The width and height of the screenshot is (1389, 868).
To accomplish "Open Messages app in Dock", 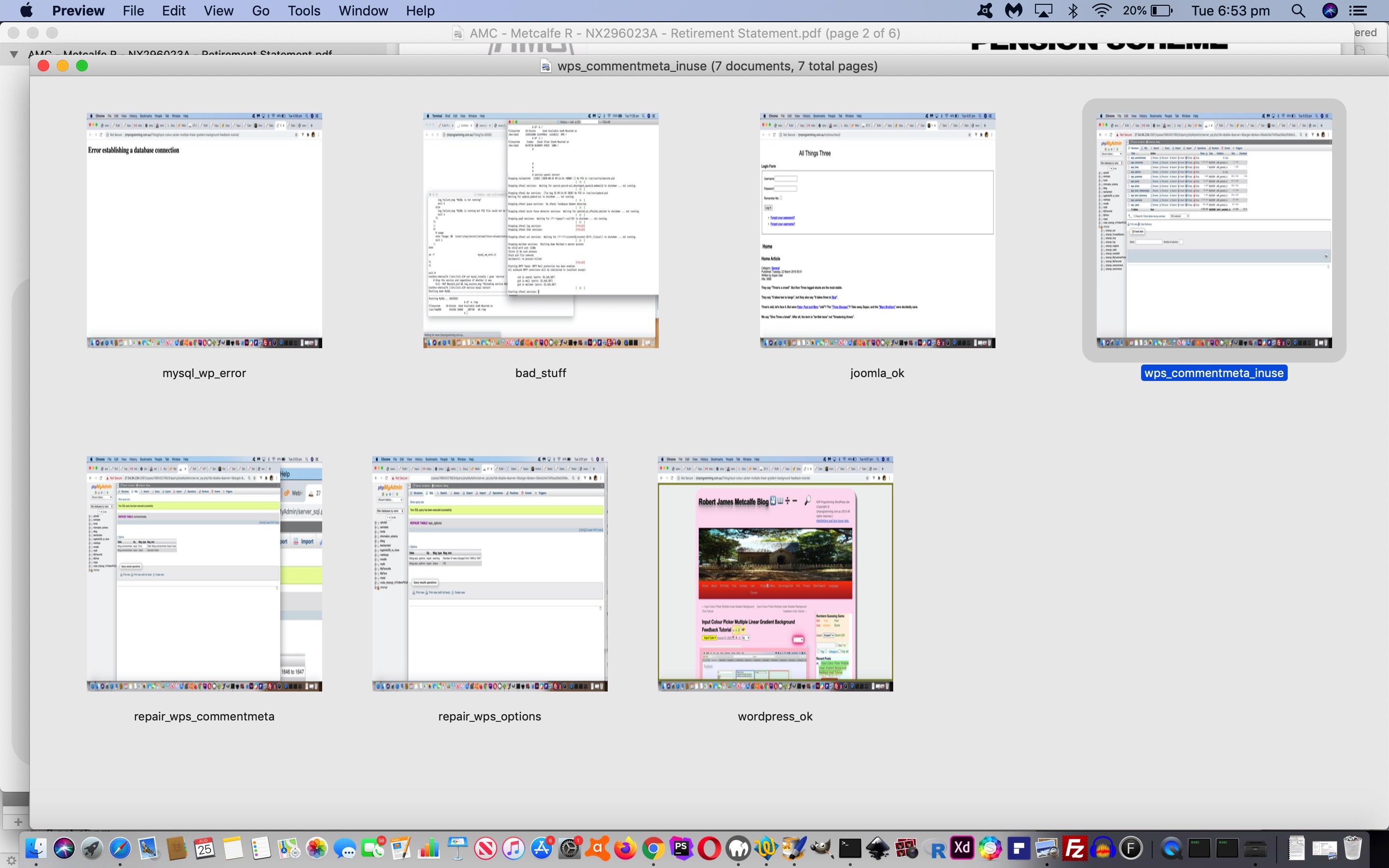I will point(345,848).
